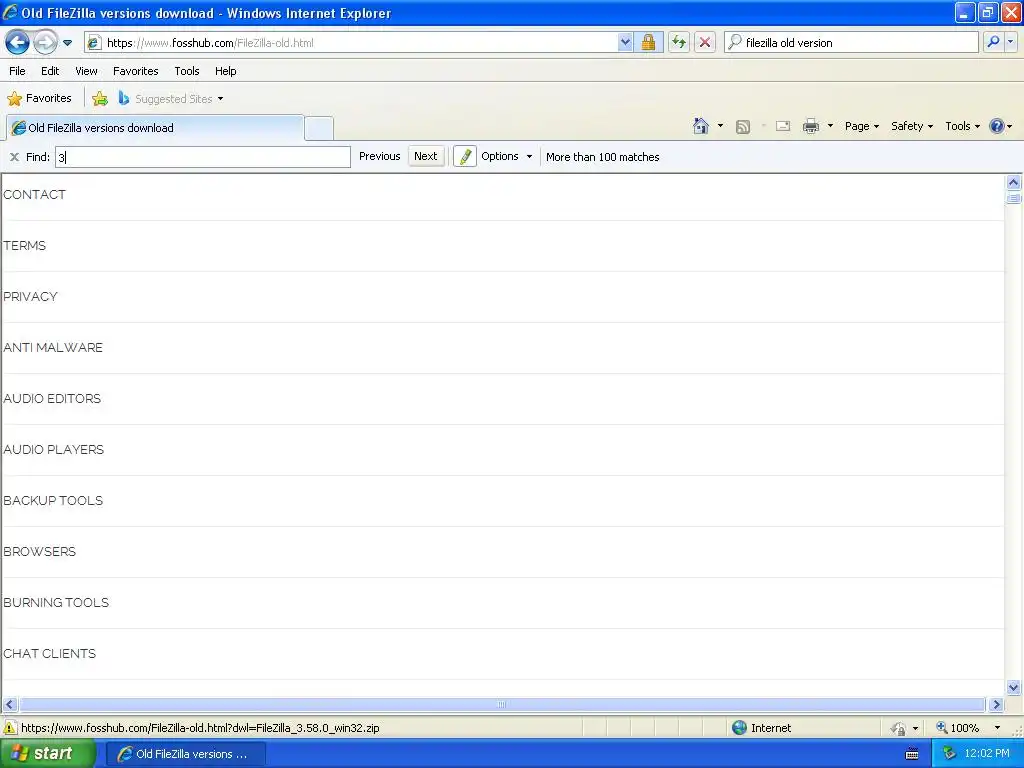Expand the Print options dropdown arrow
Screen dimensions: 1024x768
pyautogui.click(x=830, y=126)
